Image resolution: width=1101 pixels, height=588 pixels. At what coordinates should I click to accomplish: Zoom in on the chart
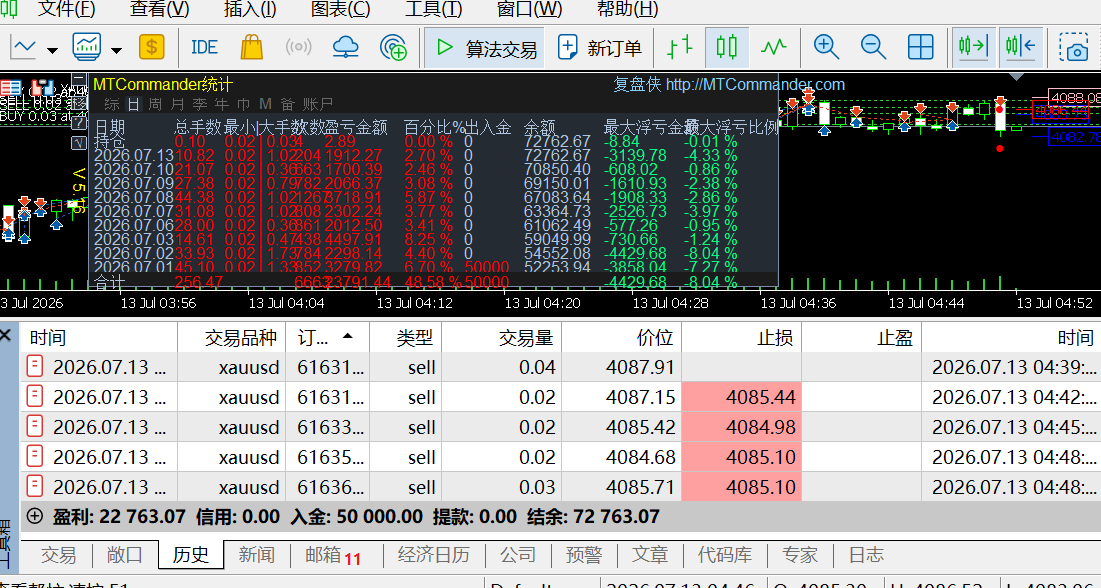(826, 48)
